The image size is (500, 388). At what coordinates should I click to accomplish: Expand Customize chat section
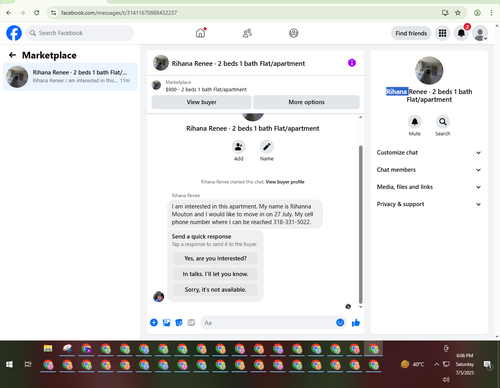[429, 153]
